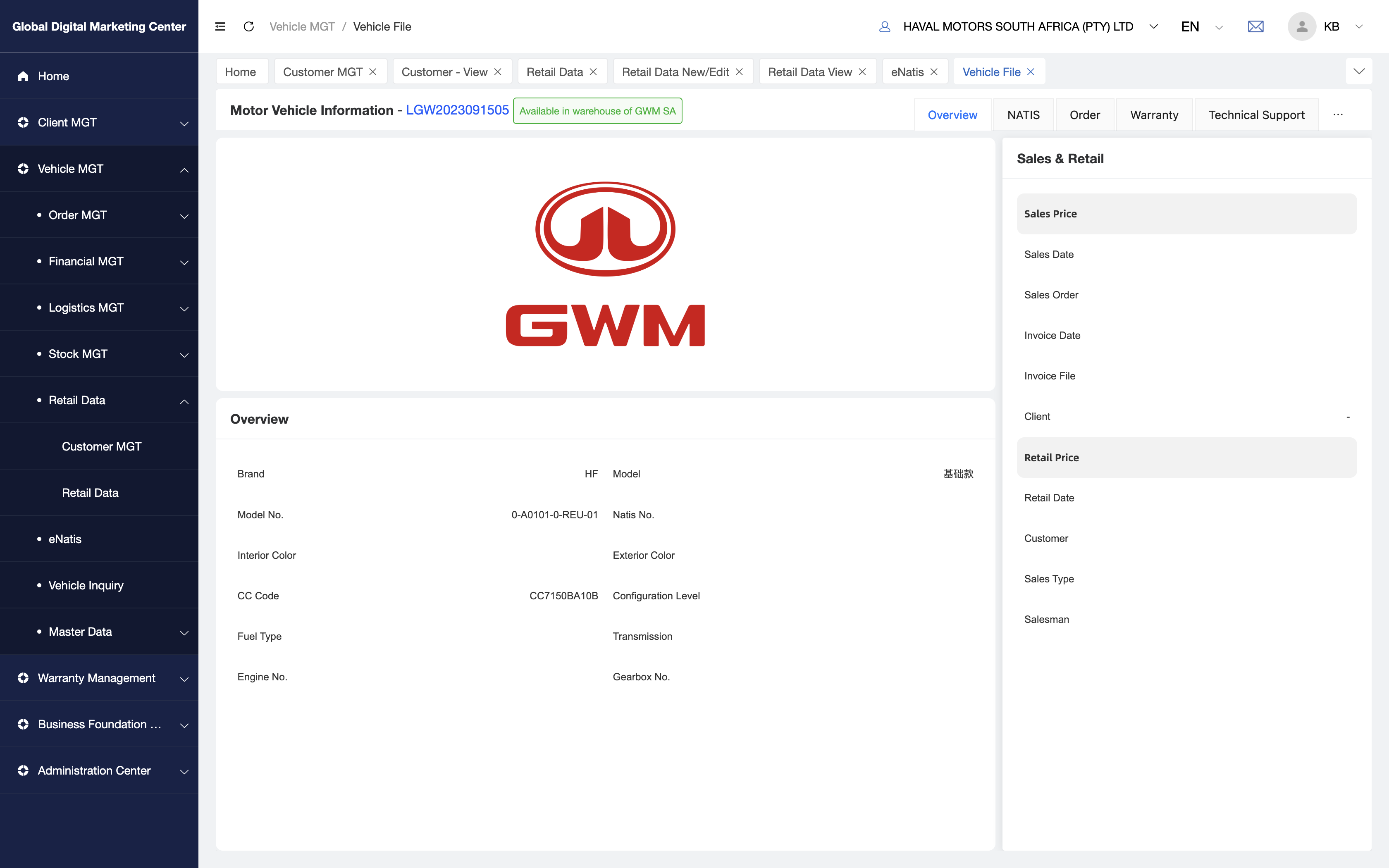Close the Retail Data View tab
Viewport: 1389px width, 868px height.
pos(862,72)
